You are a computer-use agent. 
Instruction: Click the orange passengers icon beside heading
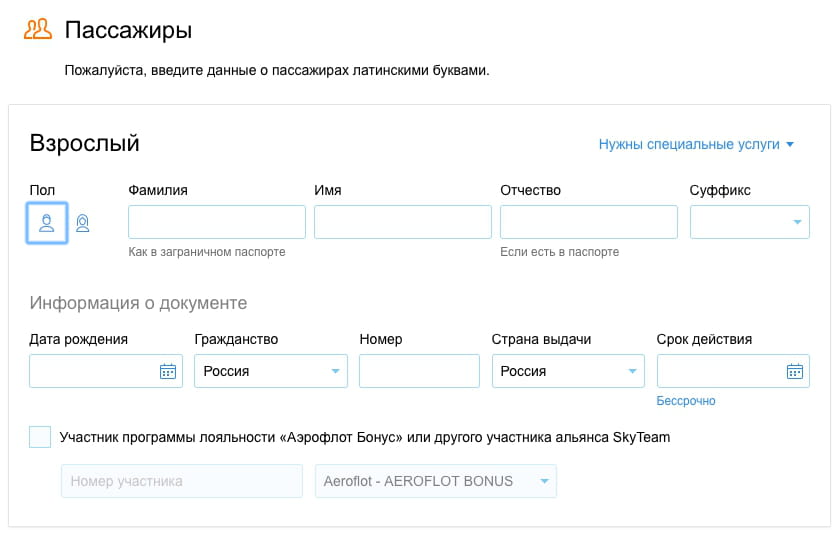point(37,30)
